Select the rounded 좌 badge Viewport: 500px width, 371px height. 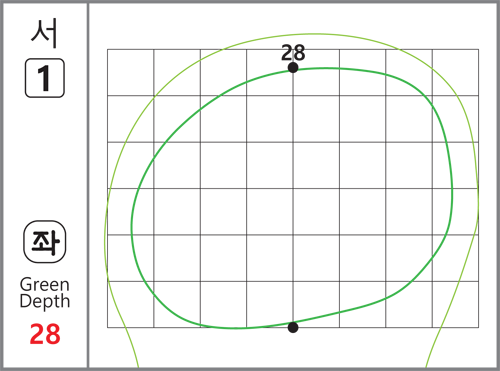pos(45,242)
